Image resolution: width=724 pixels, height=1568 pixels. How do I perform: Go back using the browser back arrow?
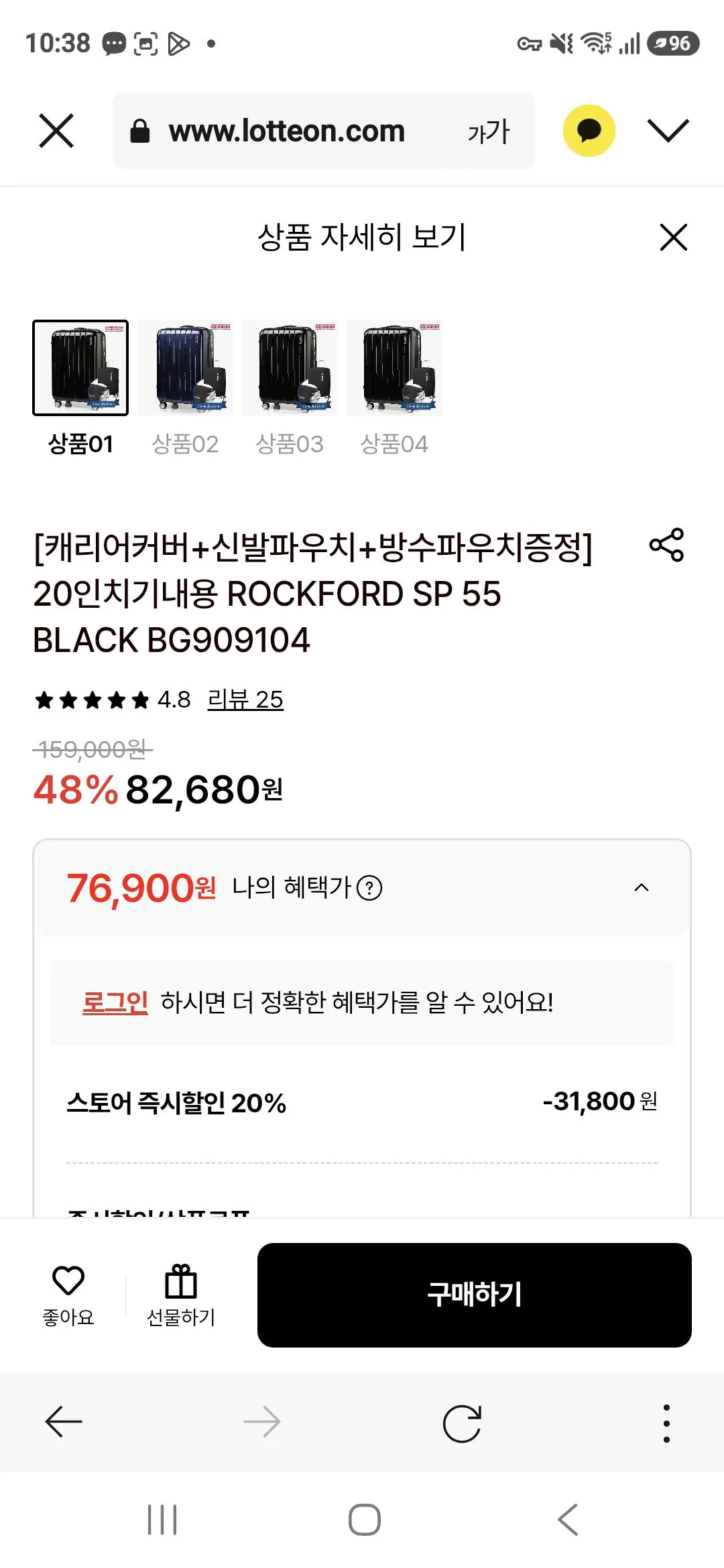click(59, 1421)
